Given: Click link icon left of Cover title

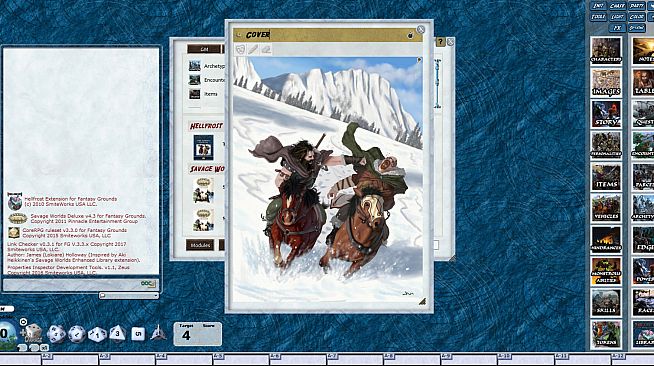Looking at the screenshot, I should (239, 35).
